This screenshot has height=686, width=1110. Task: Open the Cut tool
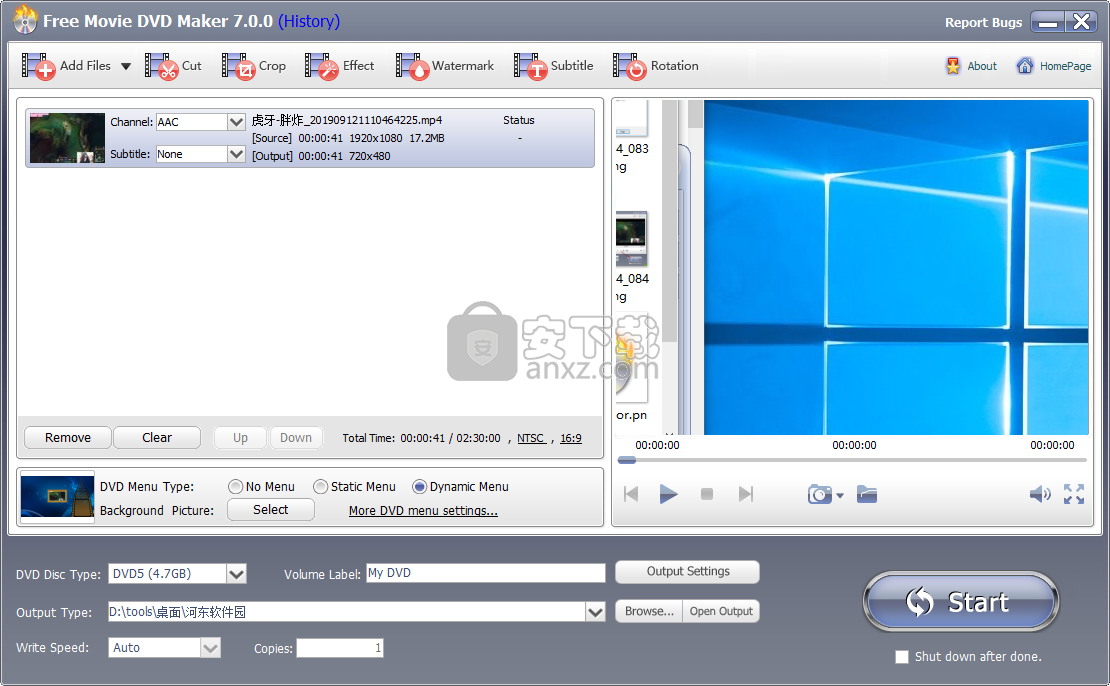(x=177, y=66)
